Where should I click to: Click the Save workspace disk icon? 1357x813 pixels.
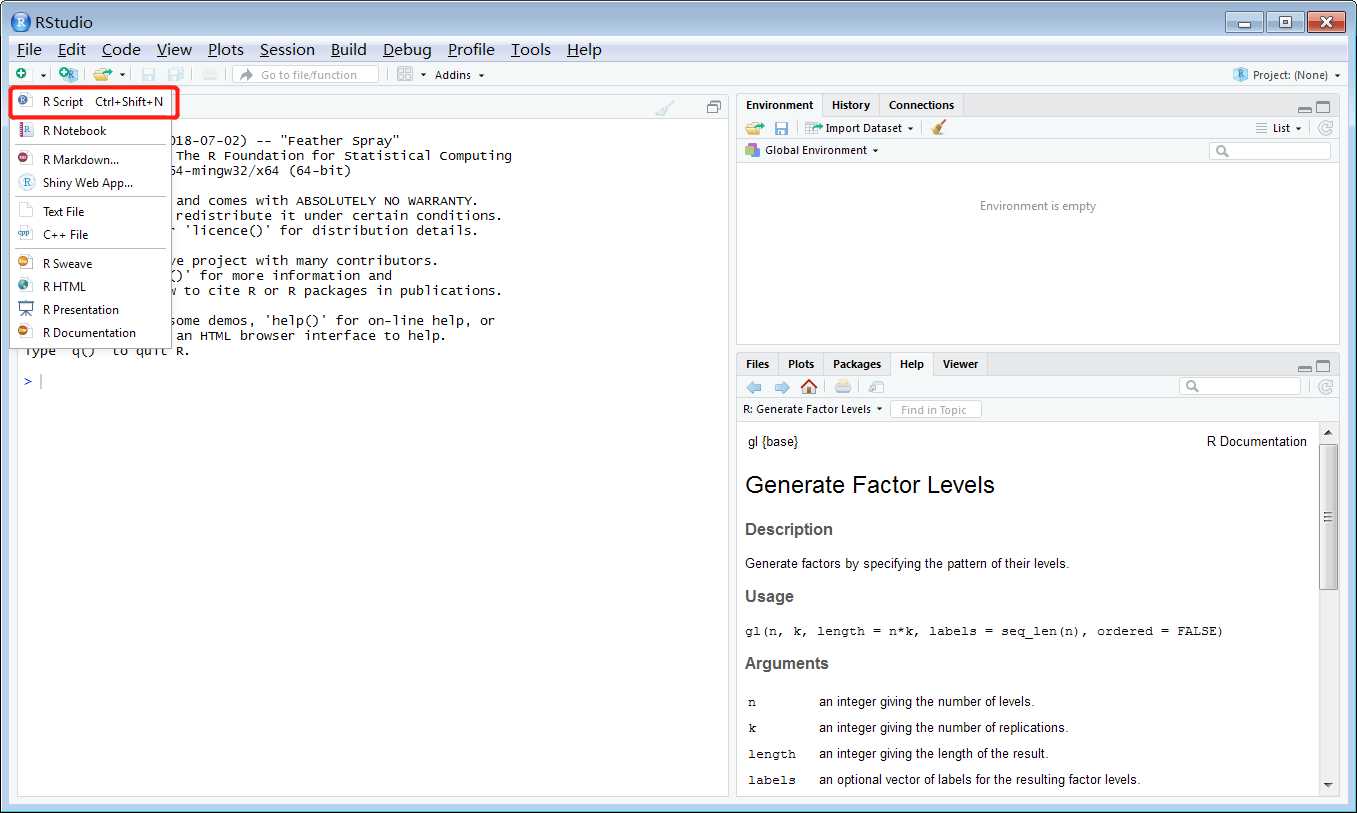point(782,128)
